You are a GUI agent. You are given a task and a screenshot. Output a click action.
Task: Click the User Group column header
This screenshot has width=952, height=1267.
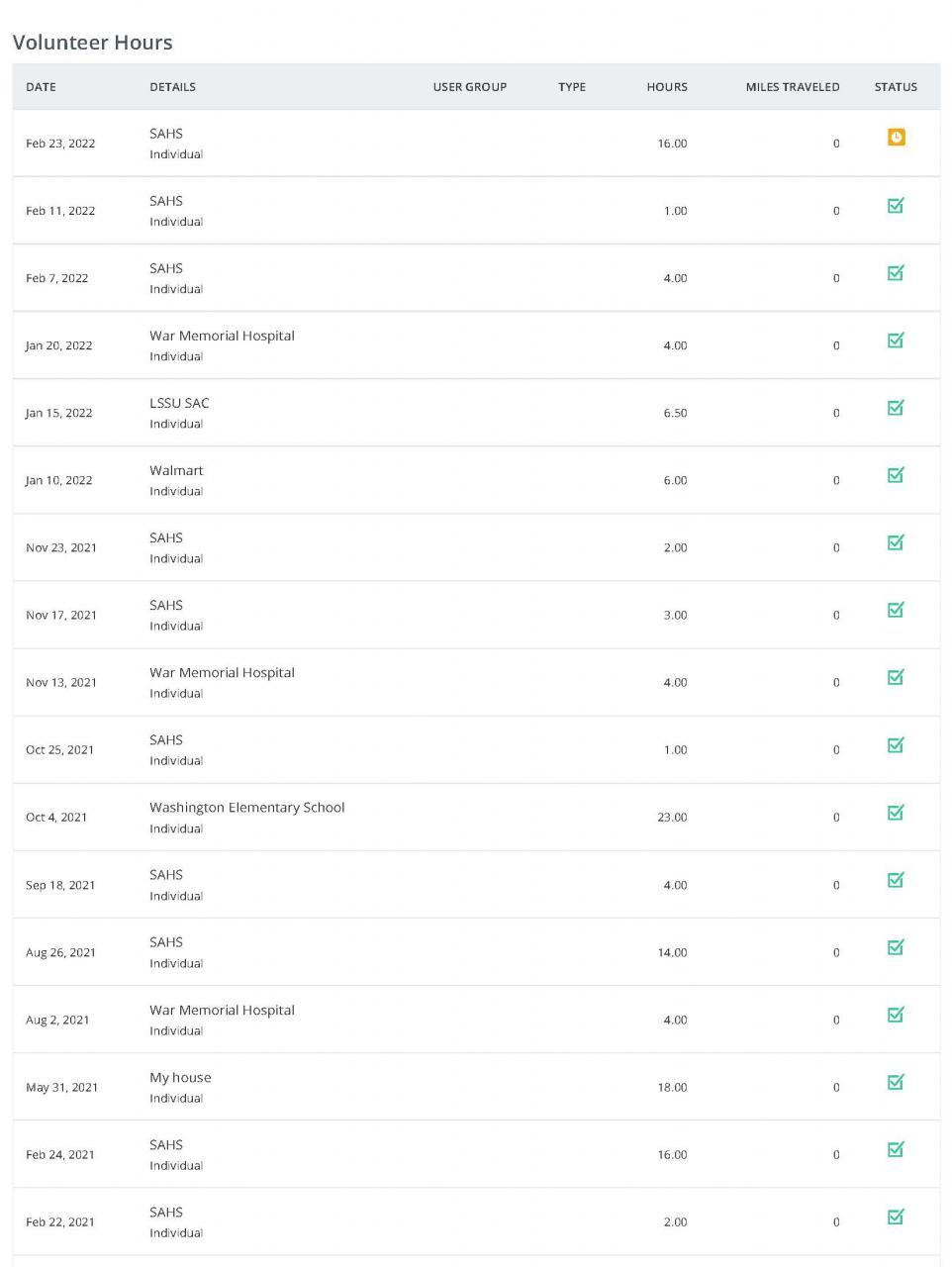point(469,87)
